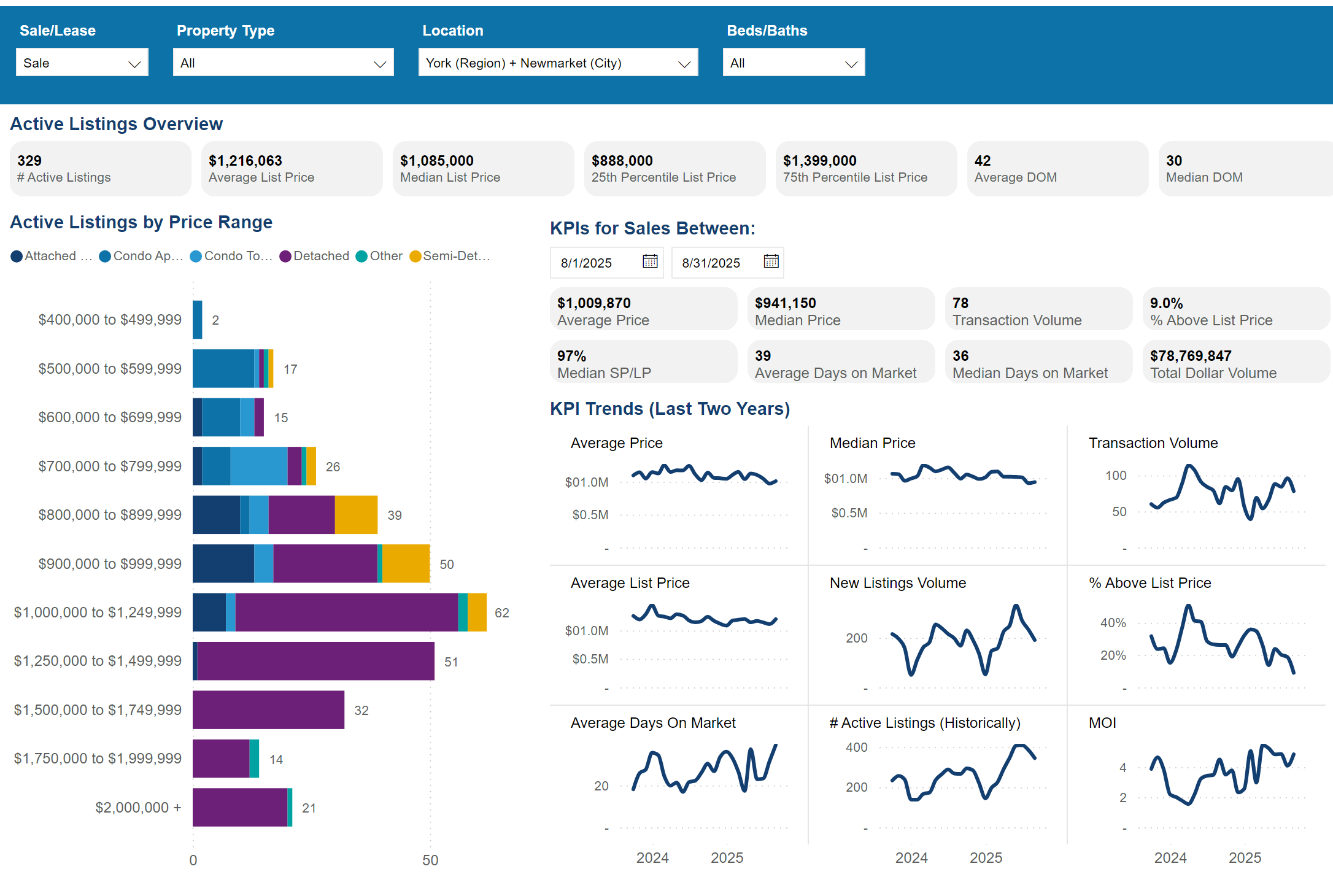Open the Location dropdown for York Region

558,63
